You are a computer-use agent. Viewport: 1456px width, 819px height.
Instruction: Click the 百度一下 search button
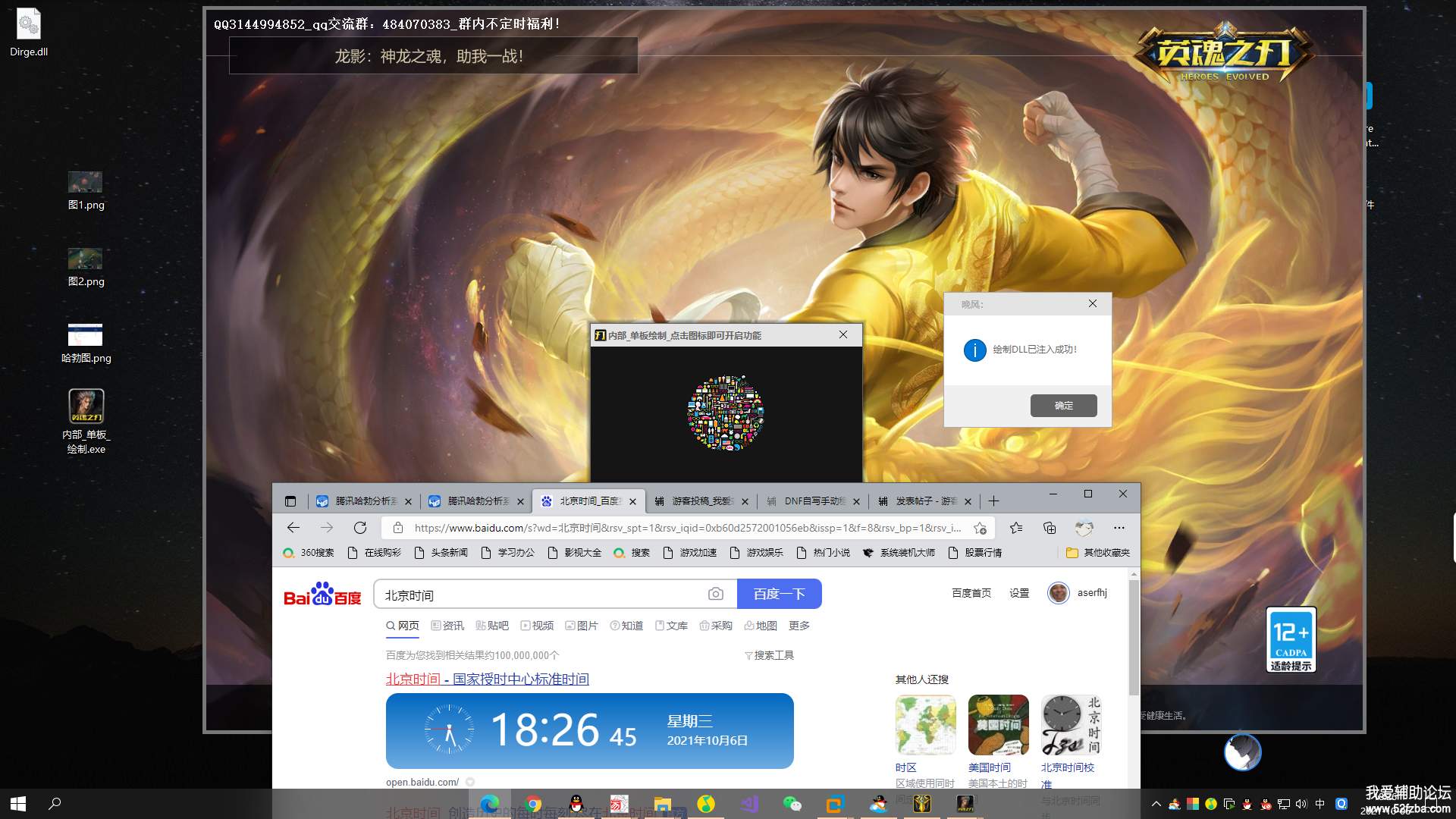coord(779,594)
